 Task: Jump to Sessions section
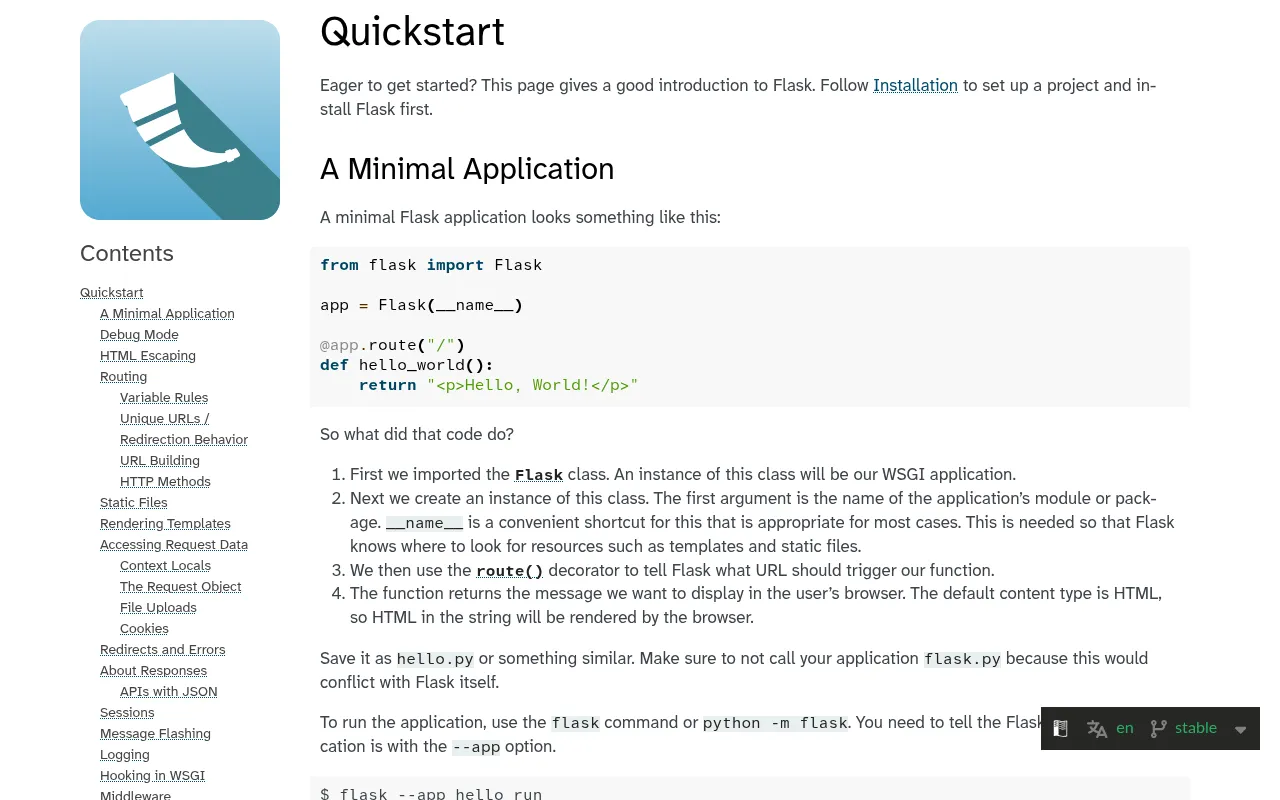[x=127, y=712]
